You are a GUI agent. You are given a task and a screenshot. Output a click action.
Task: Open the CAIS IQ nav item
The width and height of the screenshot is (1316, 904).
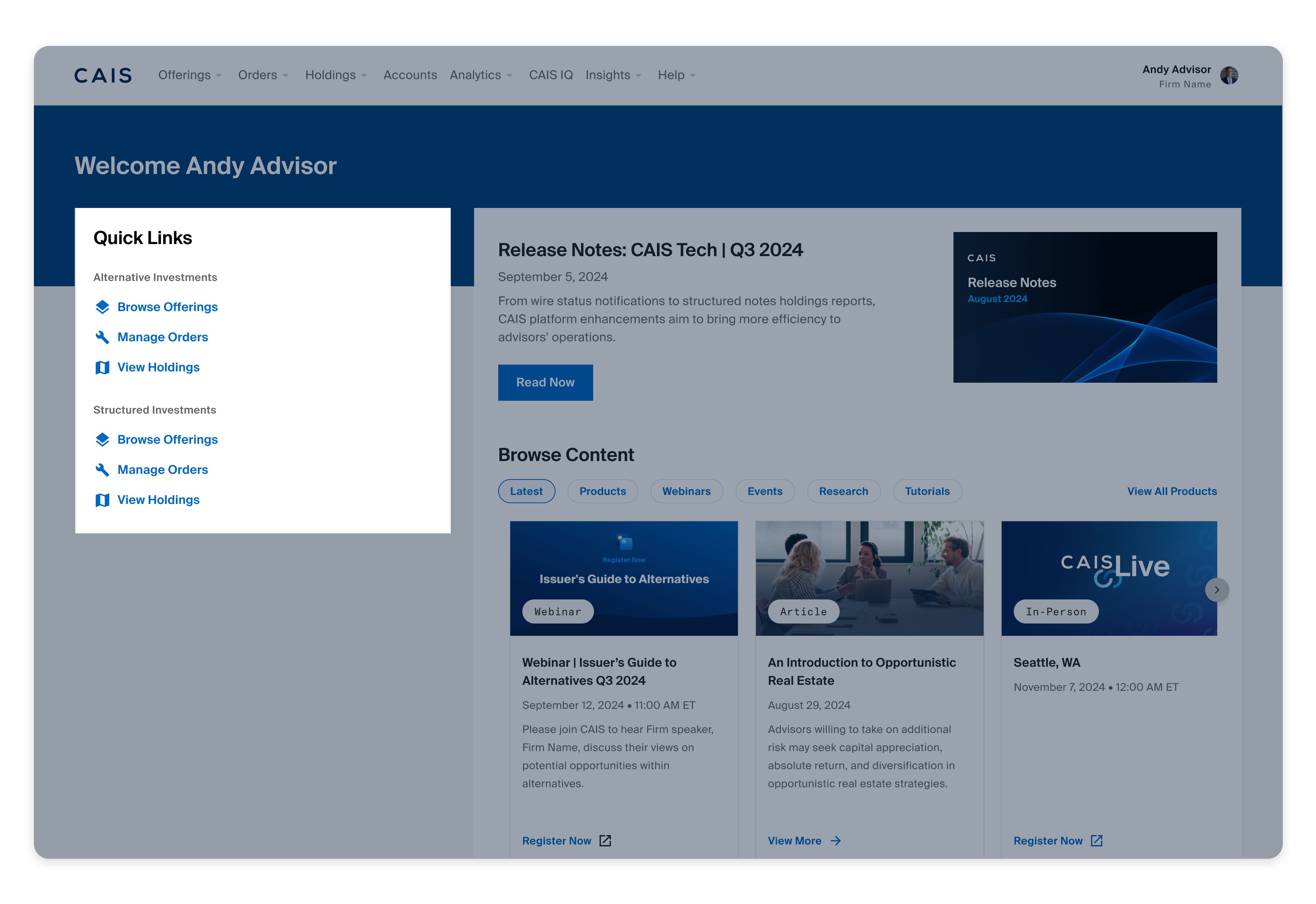point(550,75)
